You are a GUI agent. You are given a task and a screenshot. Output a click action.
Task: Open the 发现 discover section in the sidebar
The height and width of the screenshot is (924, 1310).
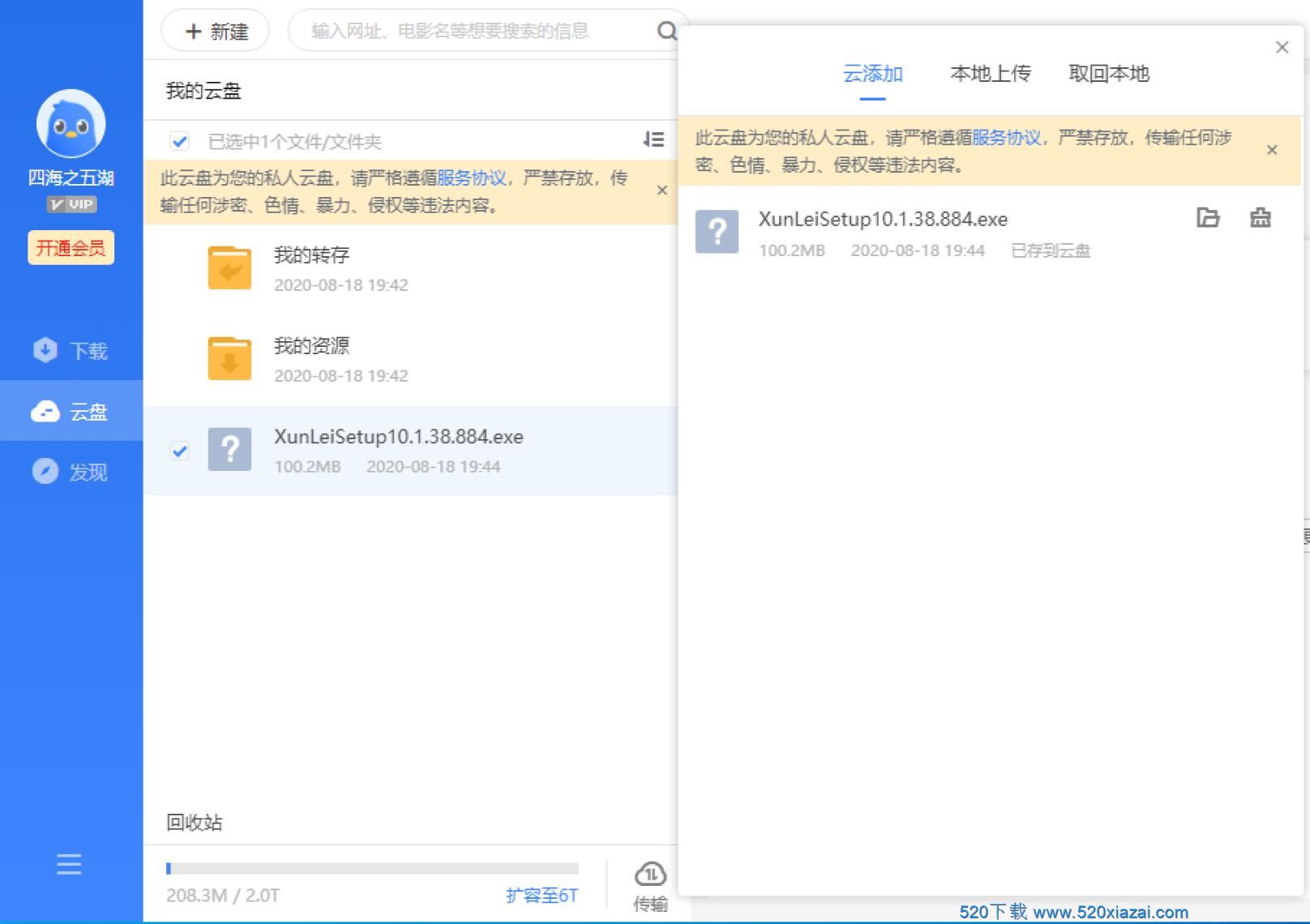[x=71, y=472]
